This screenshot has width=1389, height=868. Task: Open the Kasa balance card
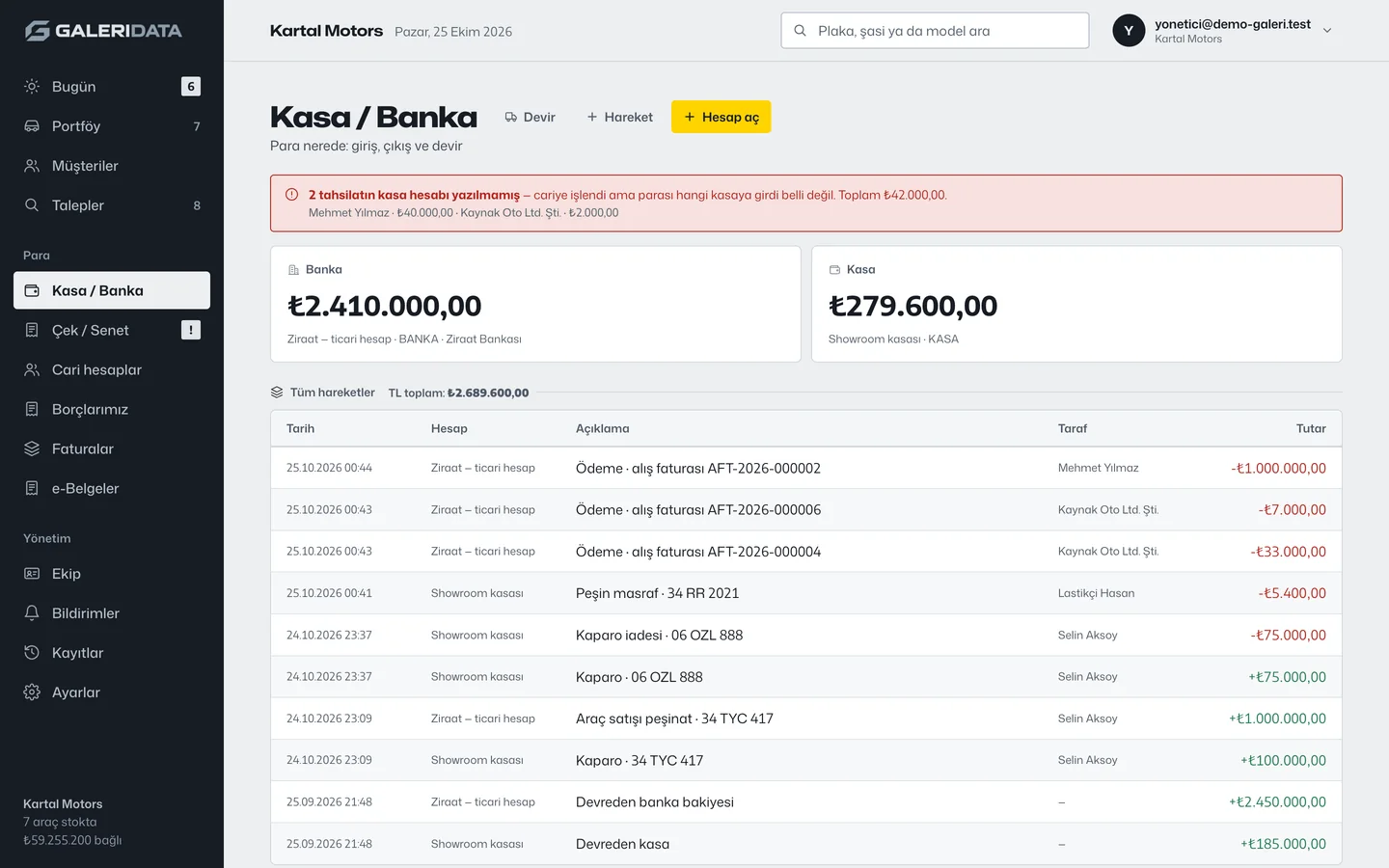click(1076, 304)
